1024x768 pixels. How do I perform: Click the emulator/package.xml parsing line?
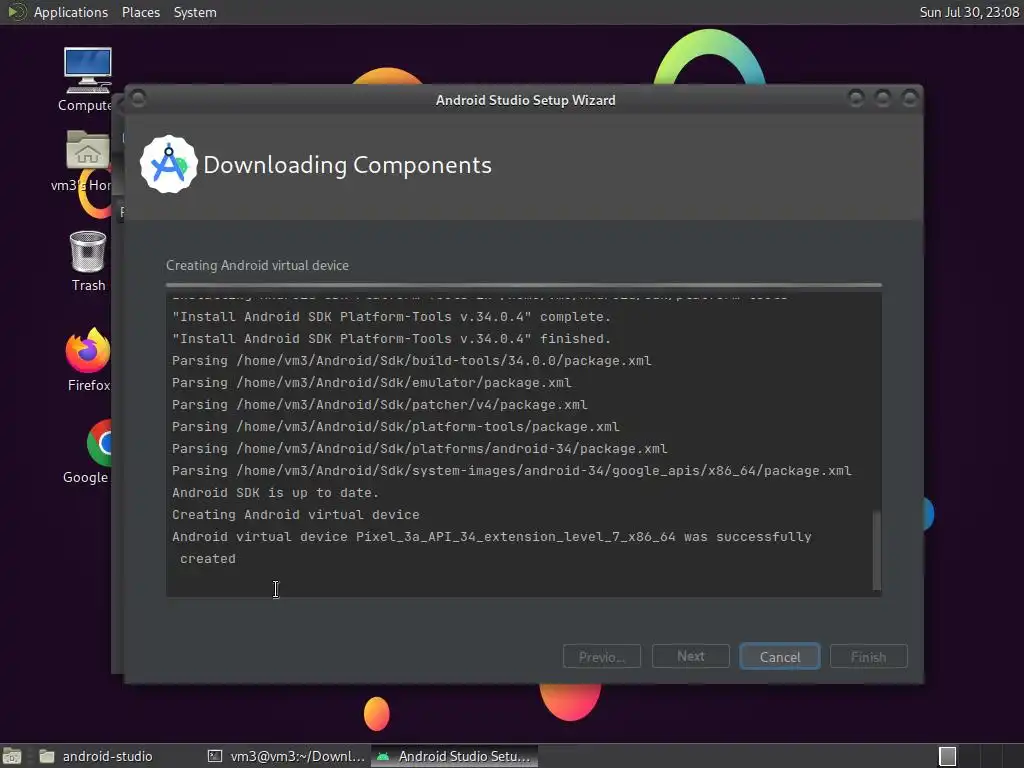point(372,383)
